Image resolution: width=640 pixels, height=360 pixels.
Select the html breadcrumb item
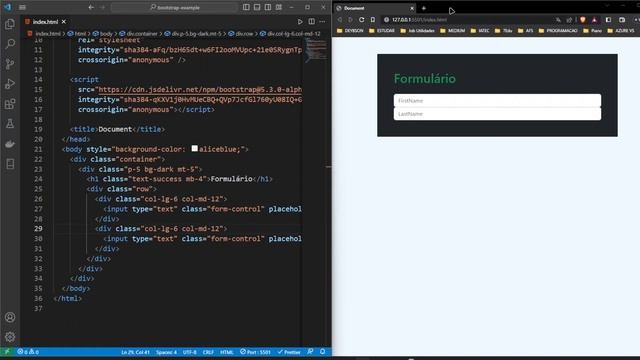(x=77, y=34)
